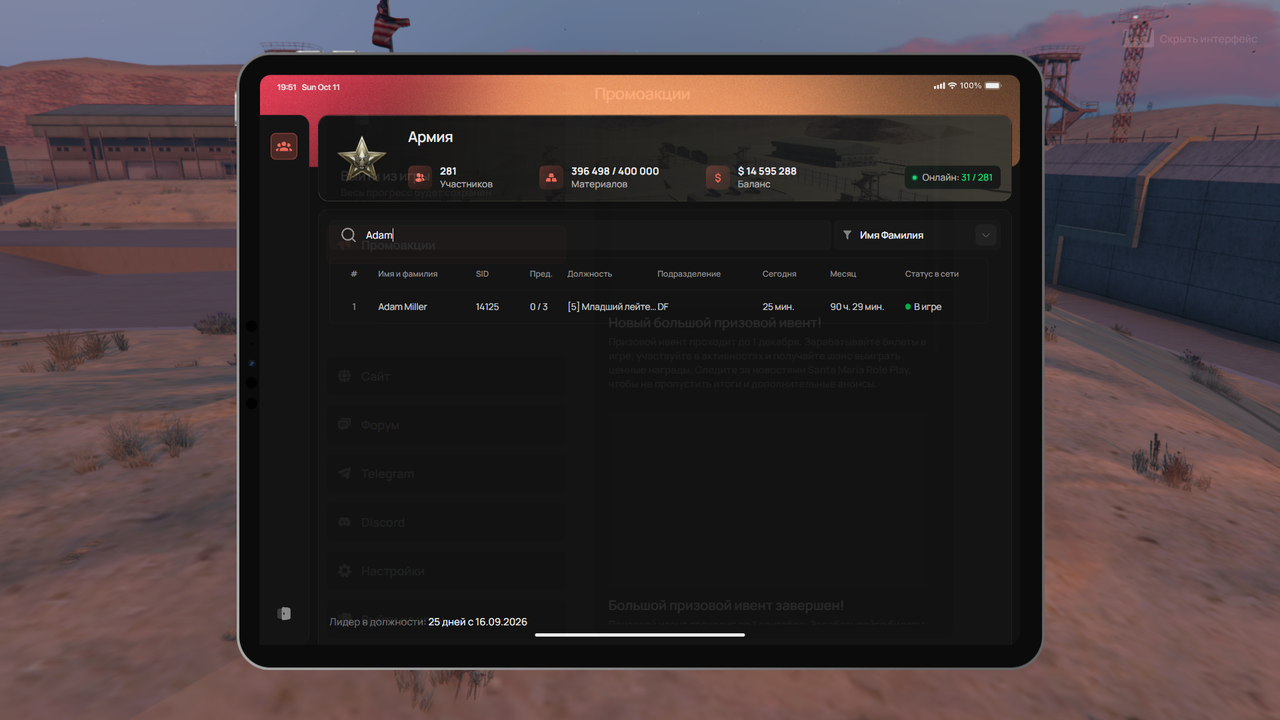Expand the filter chevron arrow

pyautogui.click(x=986, y=235)
